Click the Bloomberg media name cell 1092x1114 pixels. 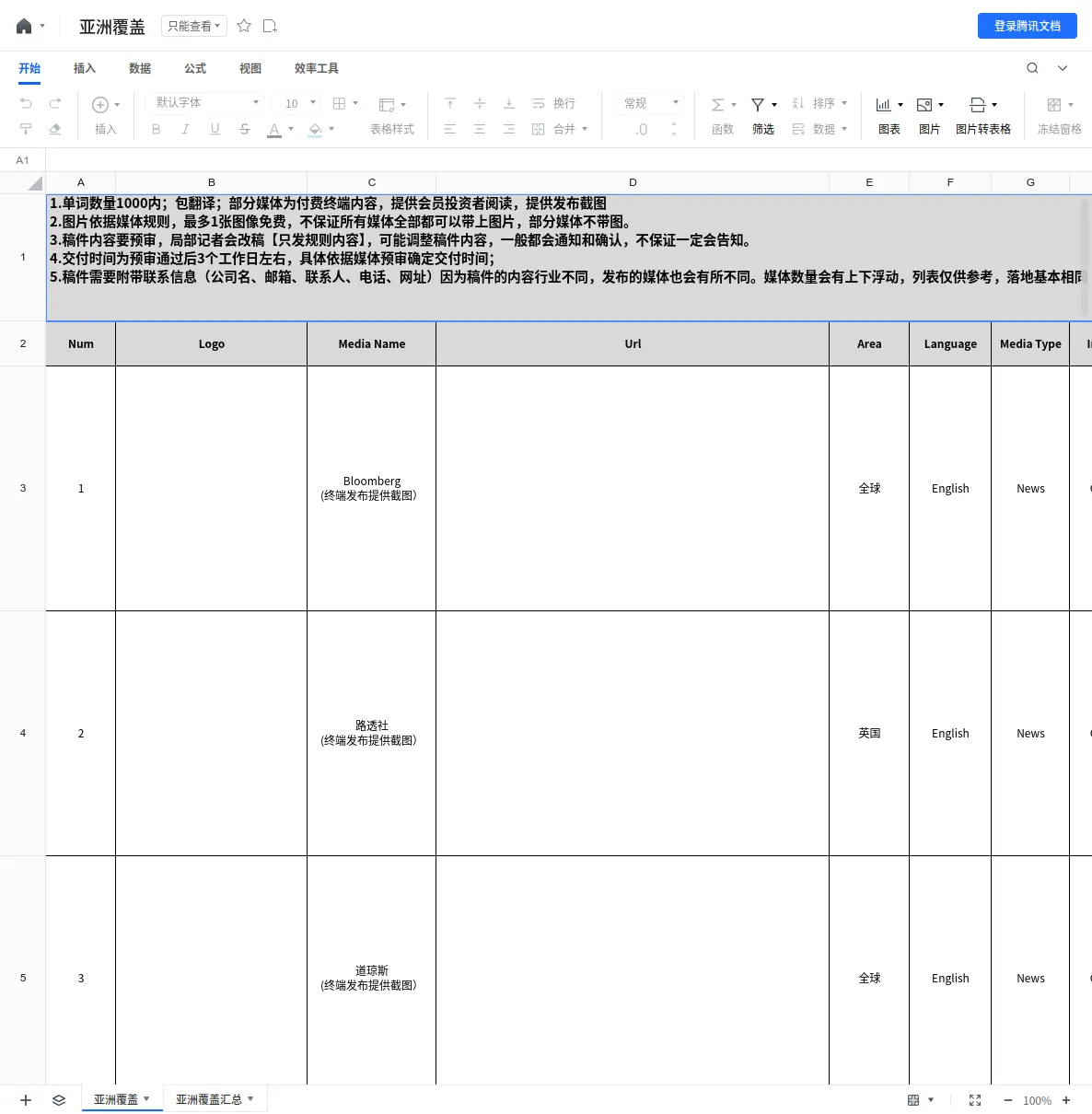click(372, 488)
